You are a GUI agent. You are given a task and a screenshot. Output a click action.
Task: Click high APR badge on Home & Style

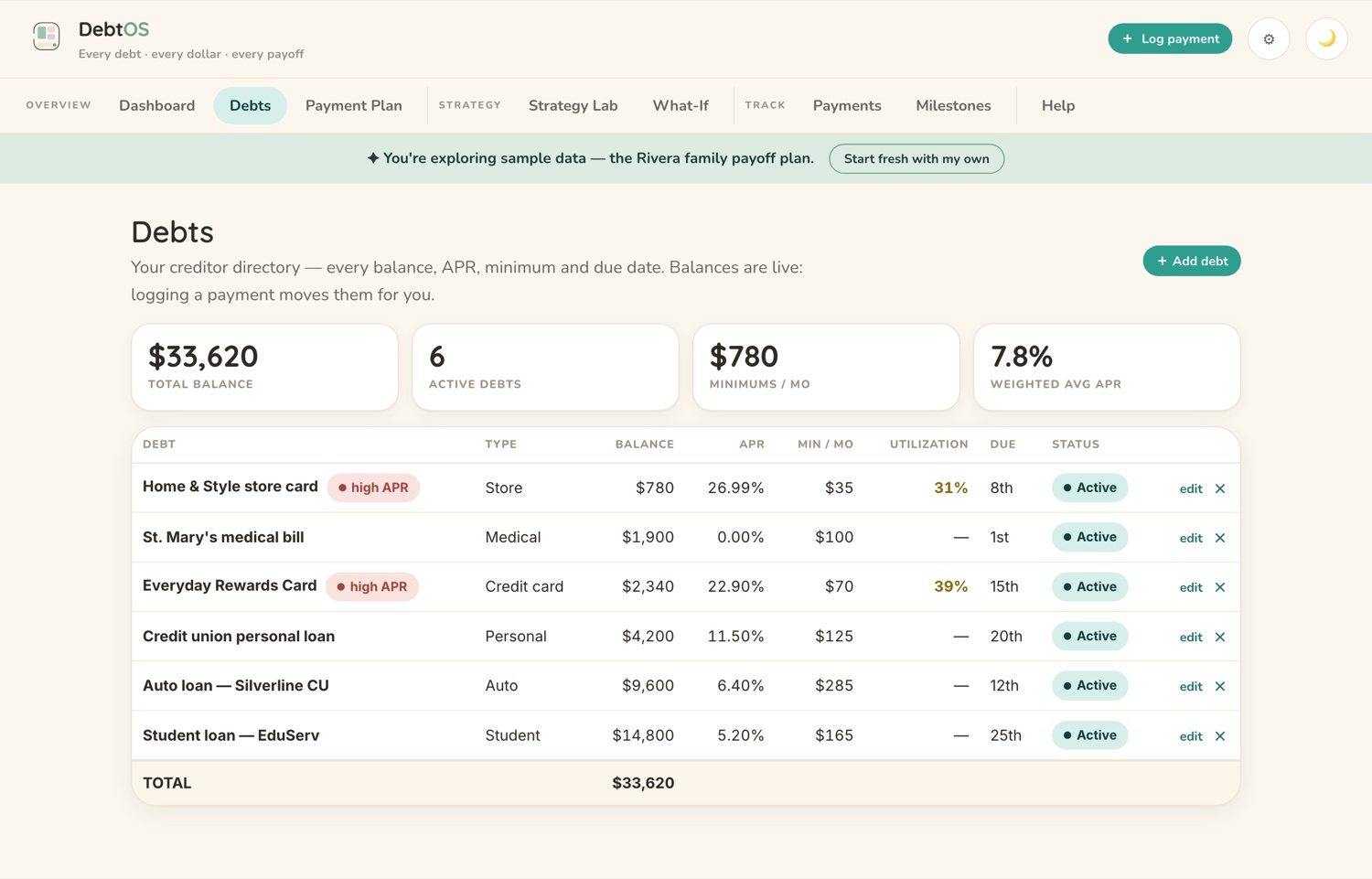pos(373,488)
